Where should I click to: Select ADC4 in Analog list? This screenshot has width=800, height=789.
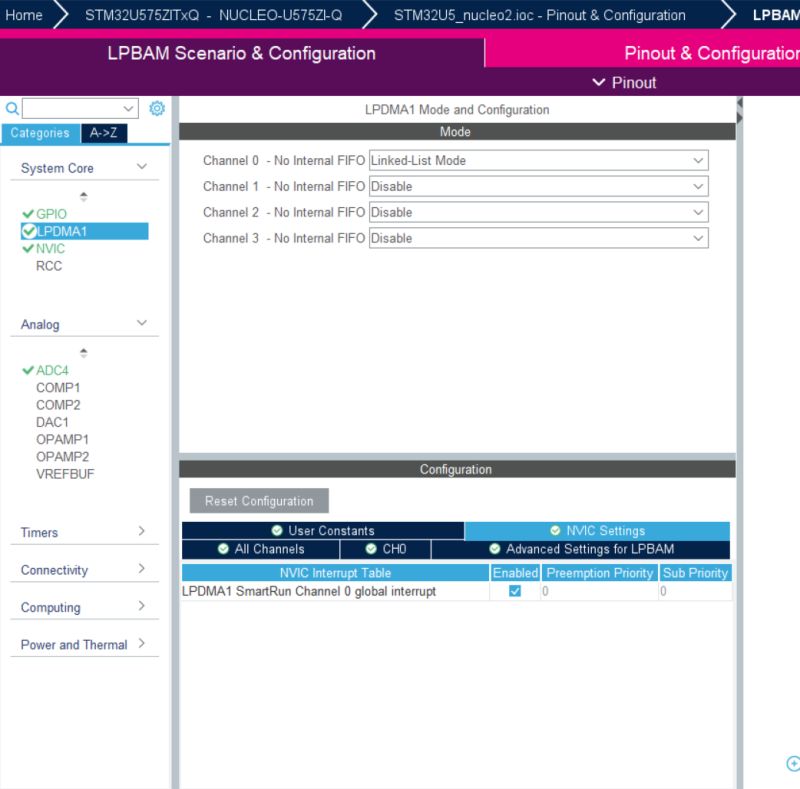(52, 370)
